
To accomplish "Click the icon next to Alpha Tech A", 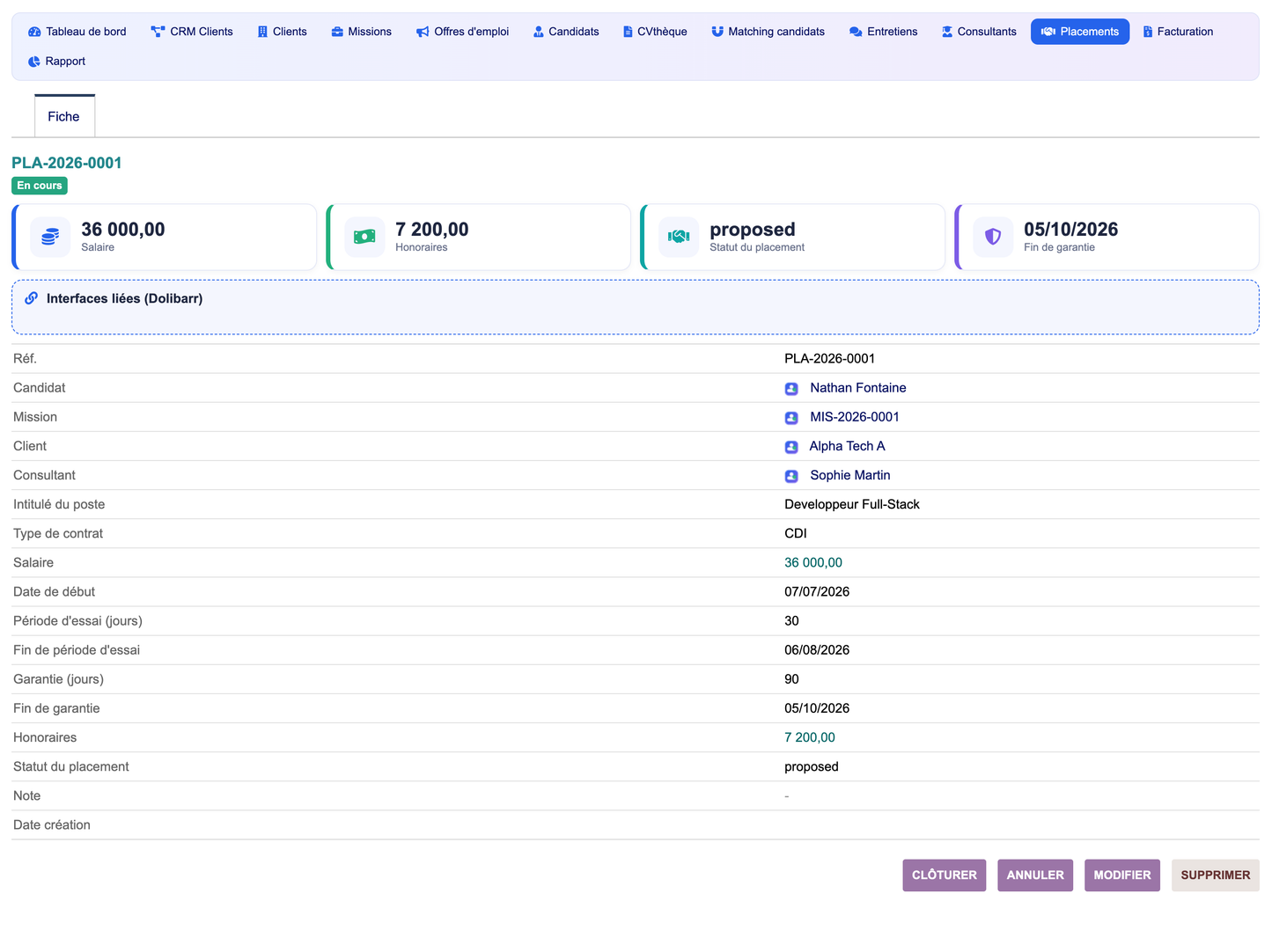I will pos(791,446).
